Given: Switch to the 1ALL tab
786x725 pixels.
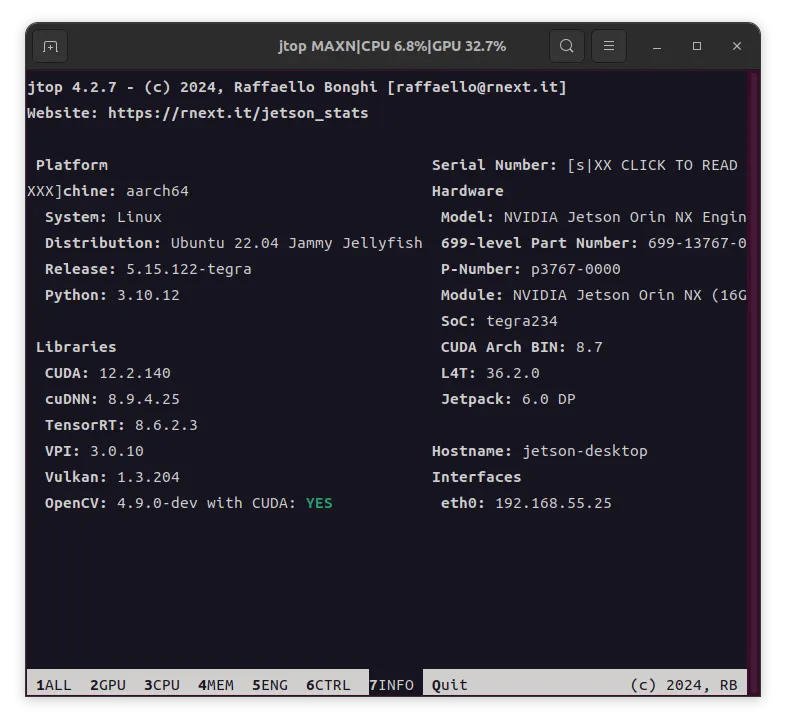Looking at the screenshot, I should coord(54,685).
